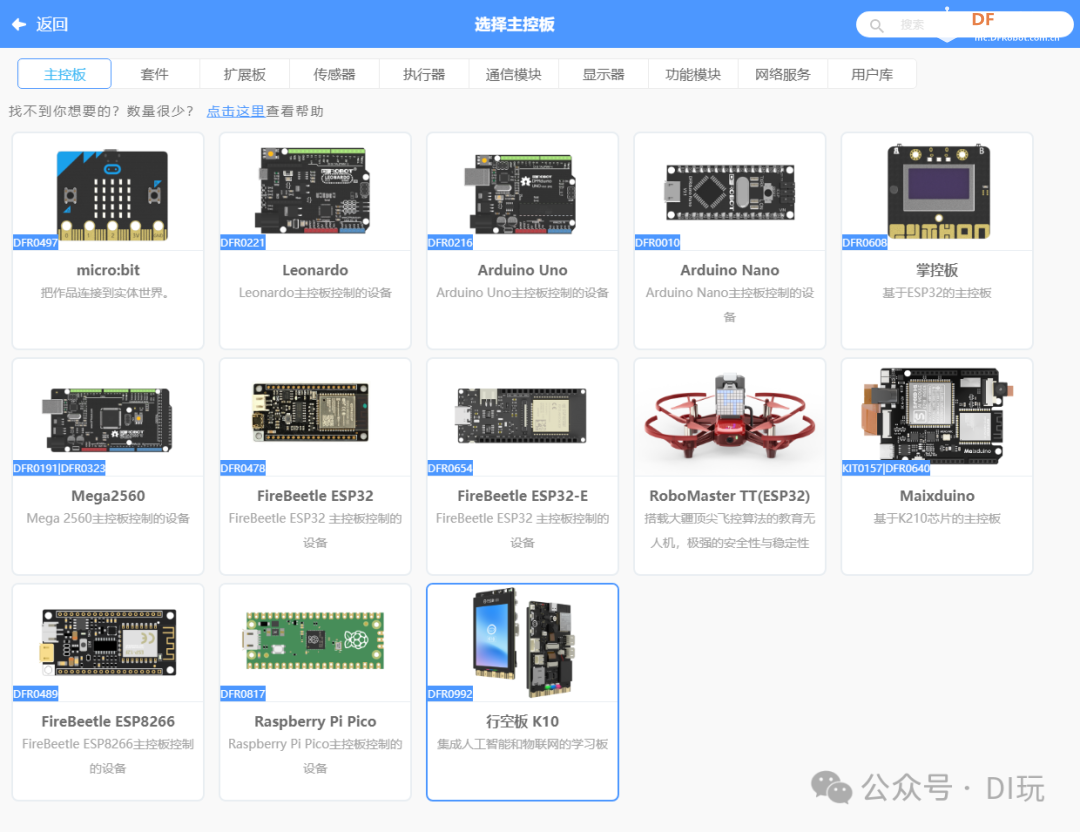Choose the Maixduino board image
The image size is (1080, 832).
(x=937, y=415)
